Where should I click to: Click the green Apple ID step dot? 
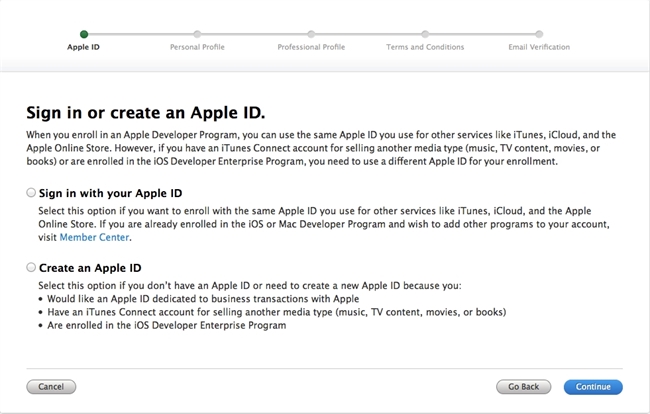pos(83,33)
